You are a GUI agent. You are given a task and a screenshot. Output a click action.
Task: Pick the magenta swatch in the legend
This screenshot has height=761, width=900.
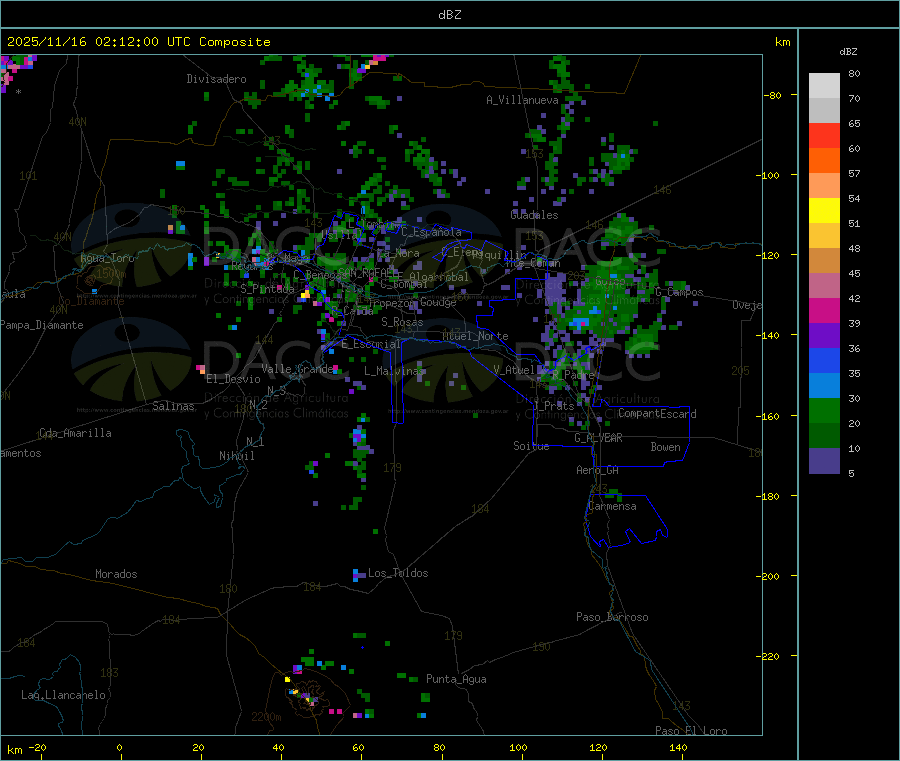[x=824, y=310]
